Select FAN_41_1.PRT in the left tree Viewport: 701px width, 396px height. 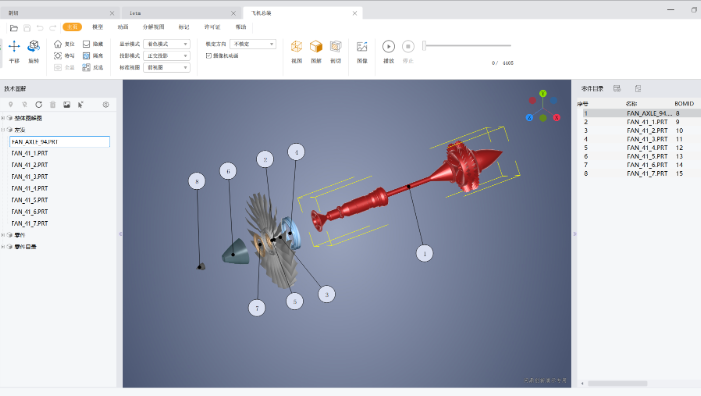[x=30, y=153]
